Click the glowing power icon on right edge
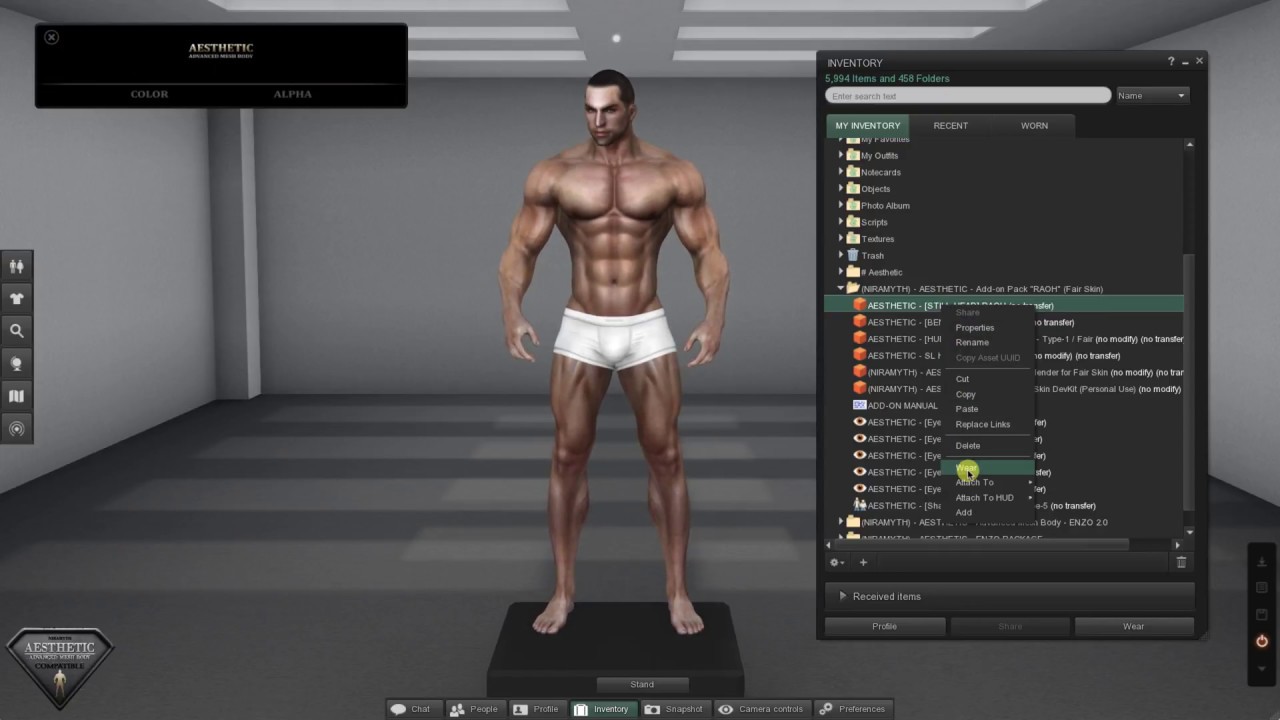 pyautogui.click(x=1262, y=641)
